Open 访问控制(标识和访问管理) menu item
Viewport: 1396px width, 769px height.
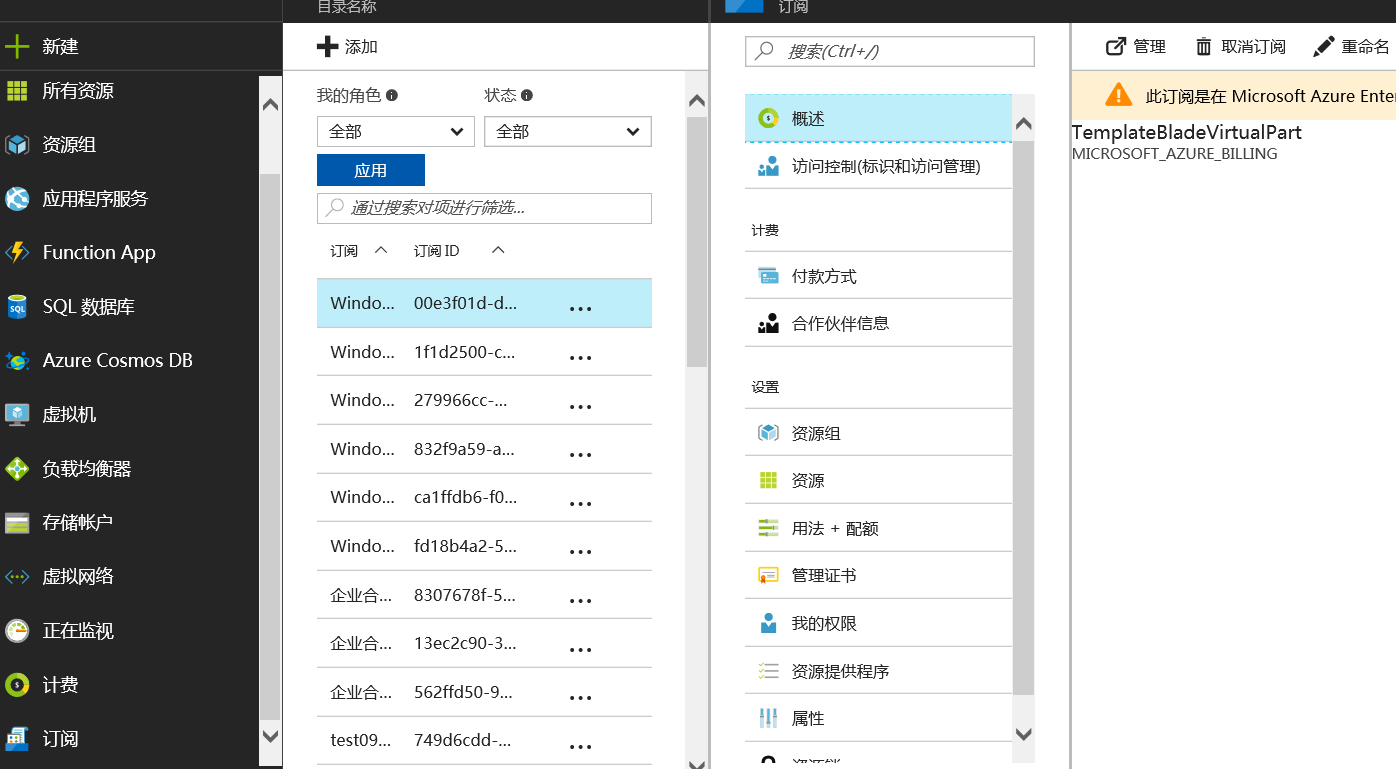[885, 166]
